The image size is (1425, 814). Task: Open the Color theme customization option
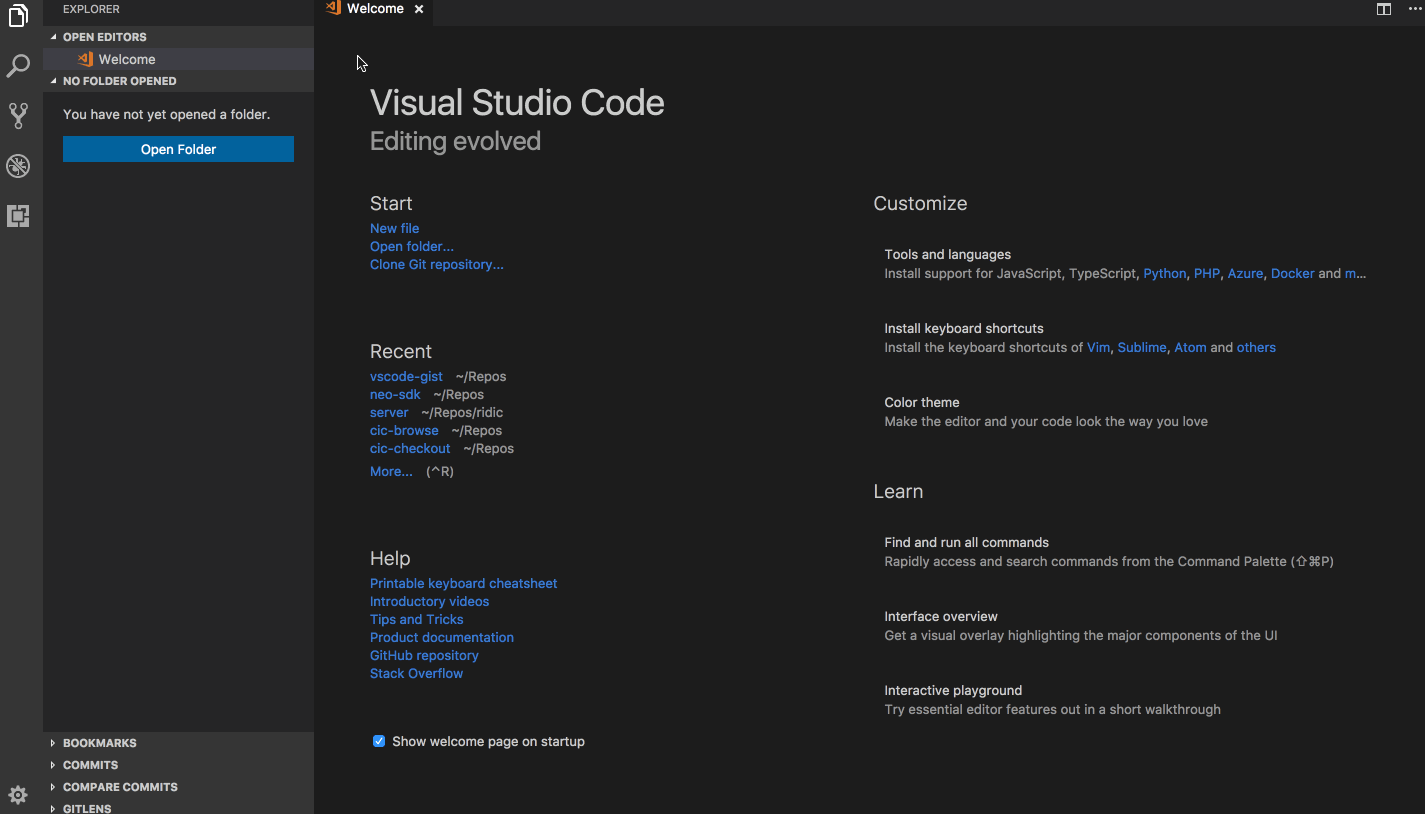tap(921, 402)
